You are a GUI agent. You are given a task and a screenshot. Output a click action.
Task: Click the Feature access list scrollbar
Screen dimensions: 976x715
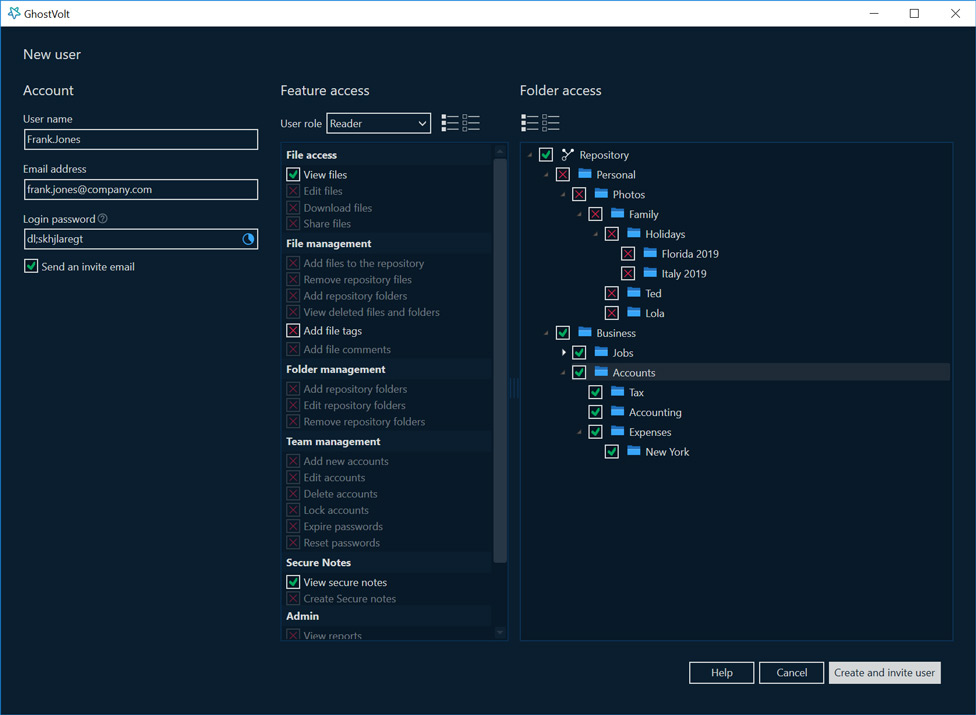500,361
